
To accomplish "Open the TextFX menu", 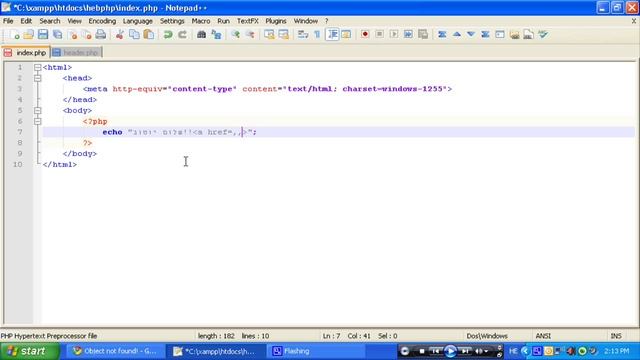I will [x=248, y=21].
